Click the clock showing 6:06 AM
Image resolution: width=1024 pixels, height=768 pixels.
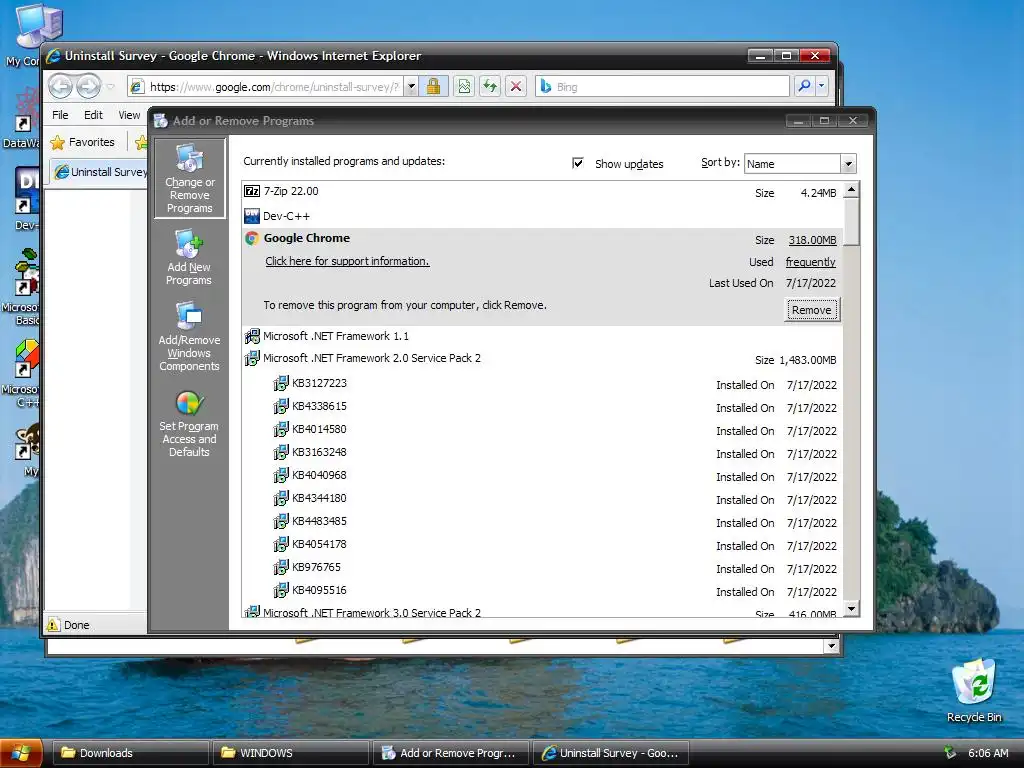click(x=987, y=753)
